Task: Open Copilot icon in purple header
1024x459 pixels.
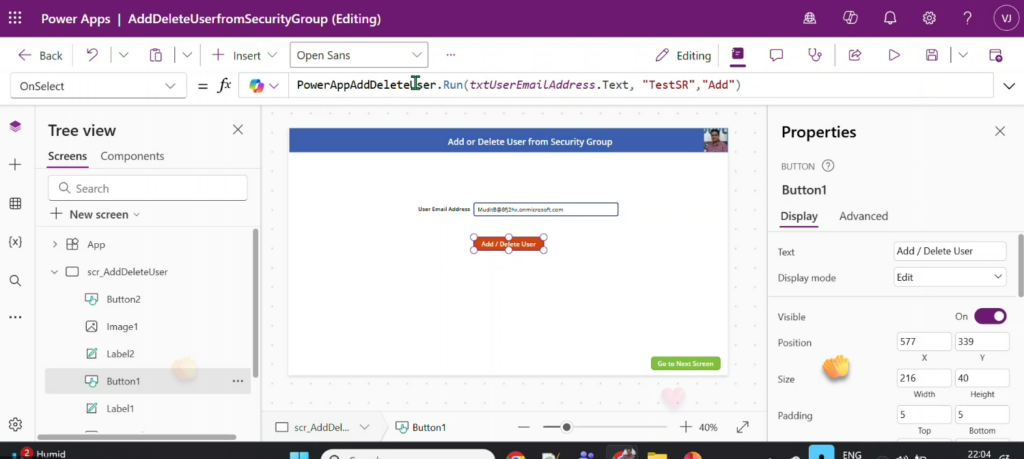Action: point(850,18)
